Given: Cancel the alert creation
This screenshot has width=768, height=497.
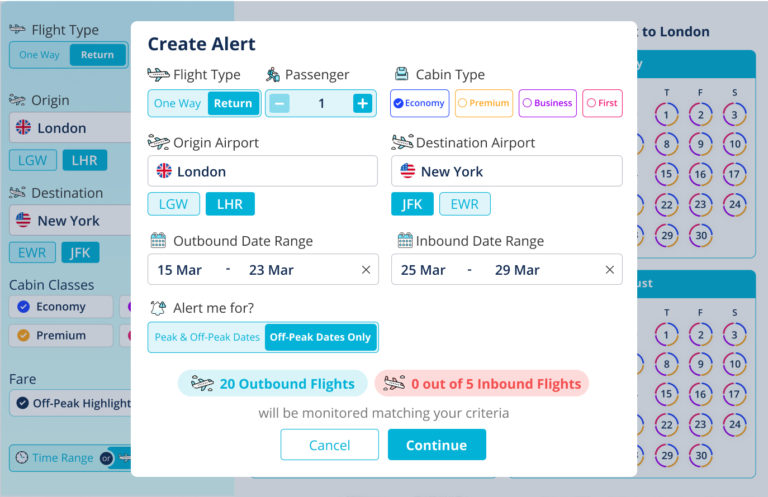Looking at the screenshot, I should pos(329,445).
